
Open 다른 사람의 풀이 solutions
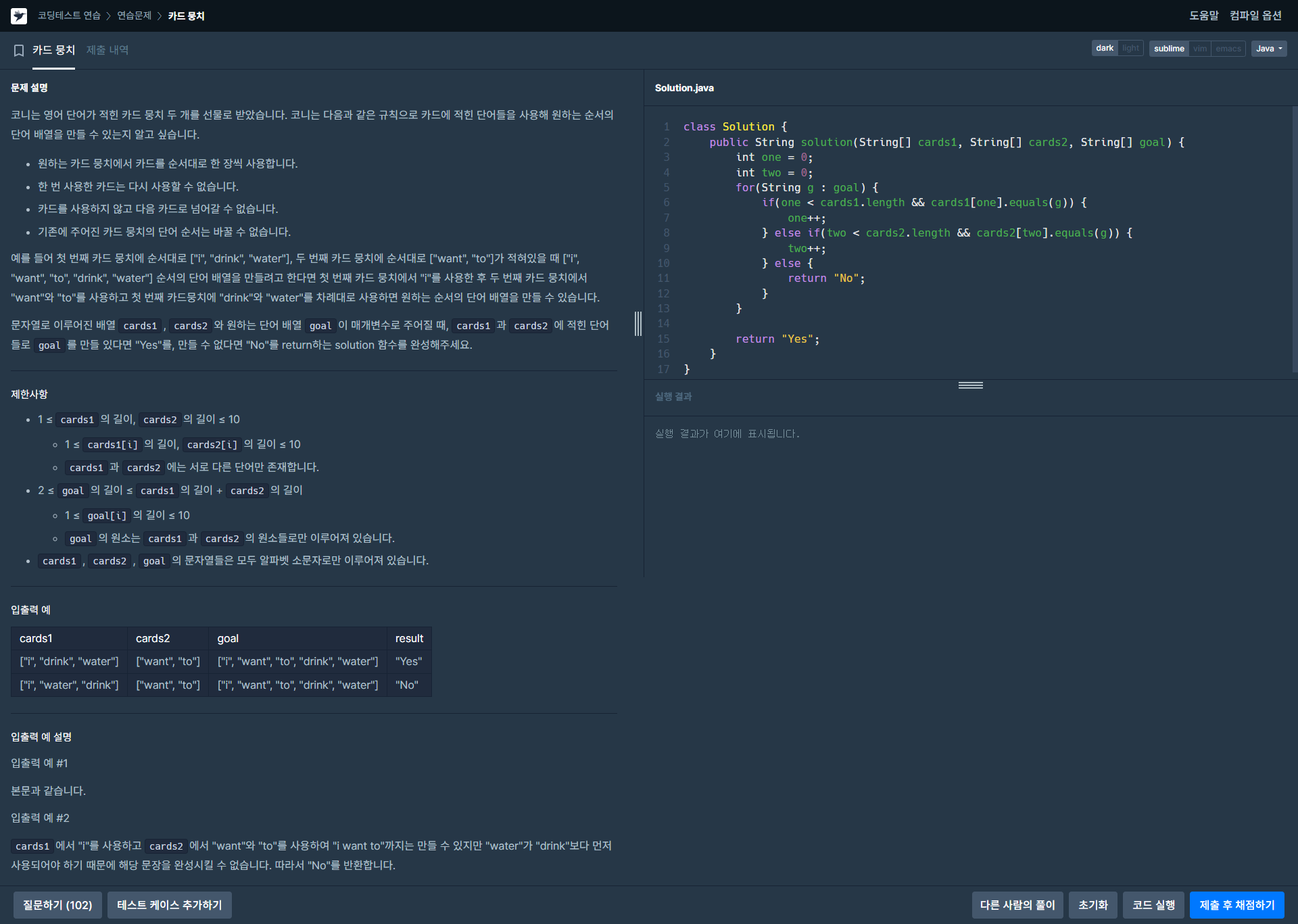coord(1017,905)
